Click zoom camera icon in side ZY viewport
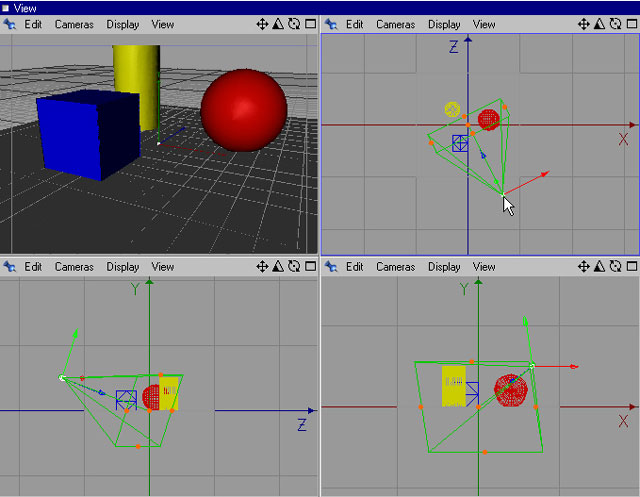Screen dimensions: 640x497 point(278,266)
